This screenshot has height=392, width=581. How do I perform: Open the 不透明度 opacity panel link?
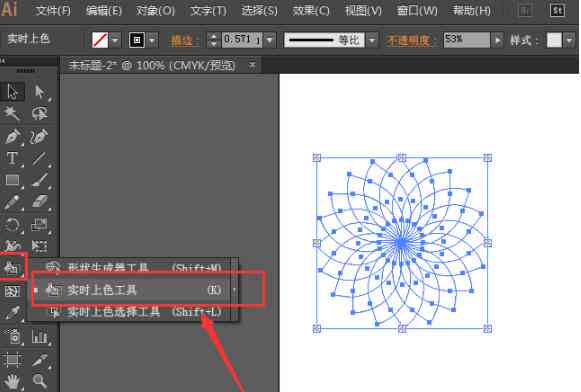click(x=409, y=40)
